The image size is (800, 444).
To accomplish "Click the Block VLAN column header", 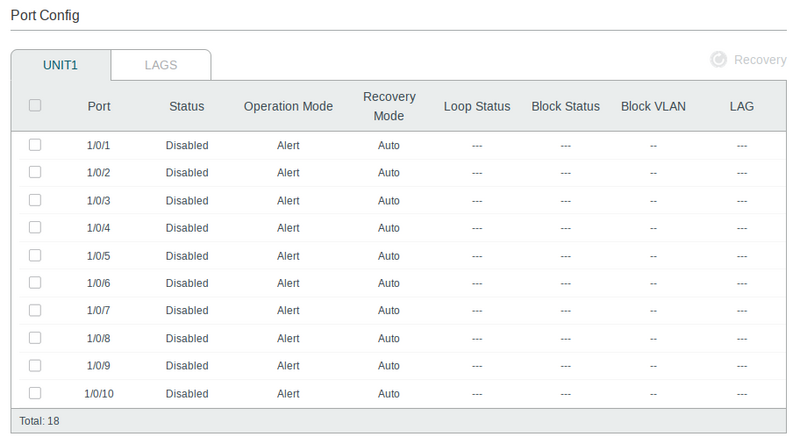I will (653, 106).
